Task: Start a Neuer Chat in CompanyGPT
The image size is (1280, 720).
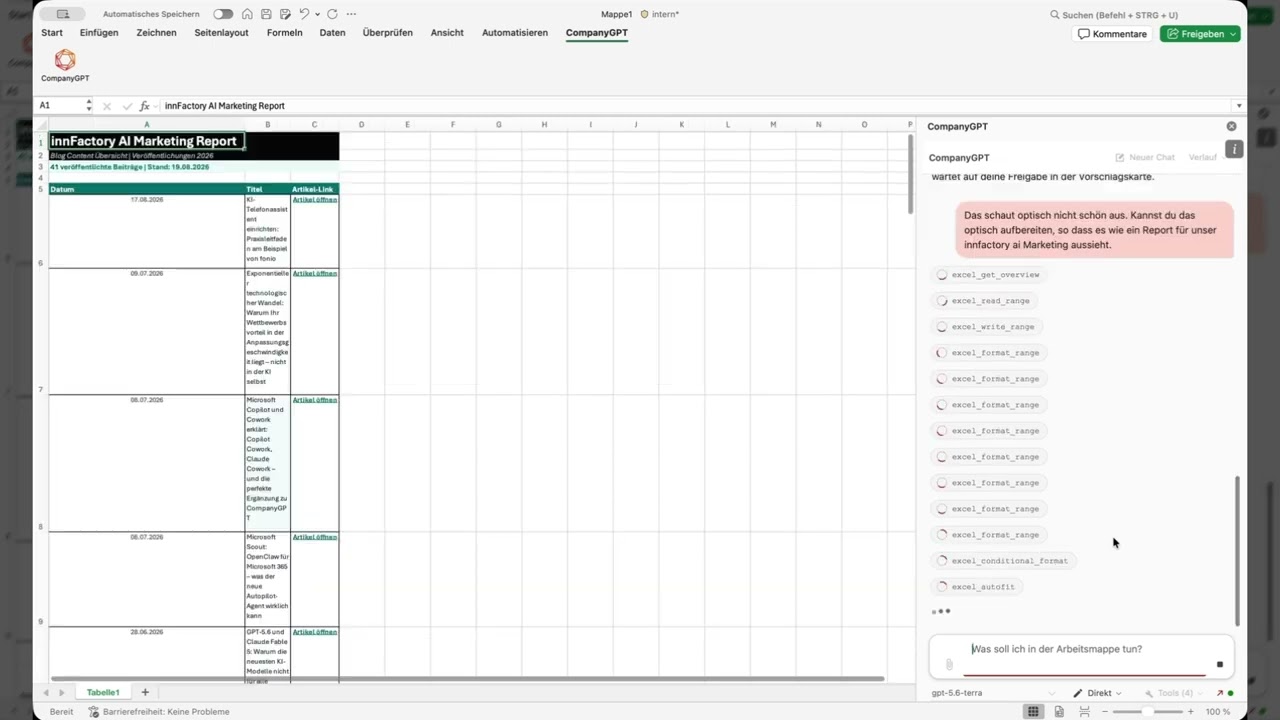Action: tap(1145, 158)
